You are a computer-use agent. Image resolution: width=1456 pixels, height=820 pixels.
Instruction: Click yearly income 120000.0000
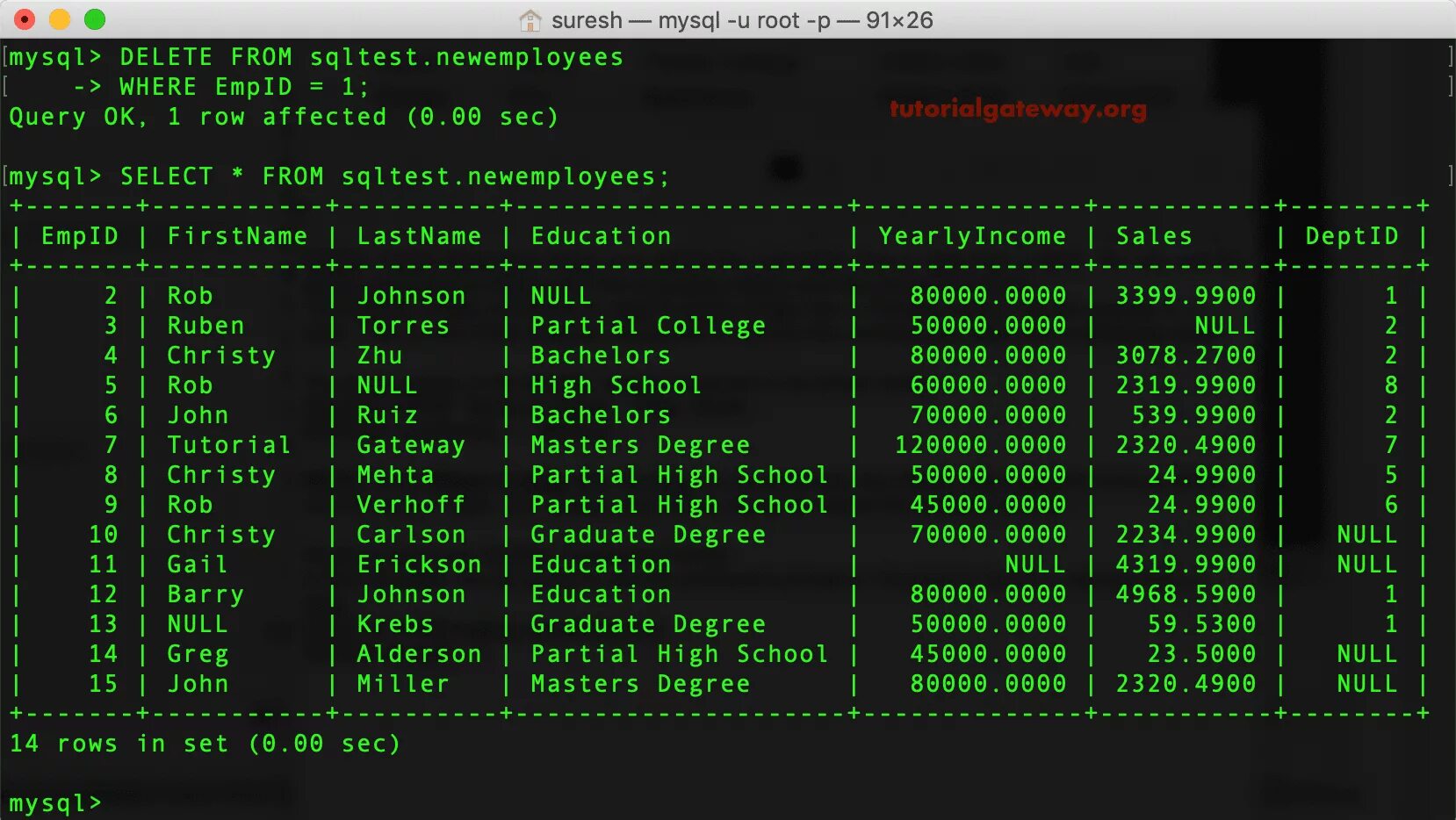point(980,445)
